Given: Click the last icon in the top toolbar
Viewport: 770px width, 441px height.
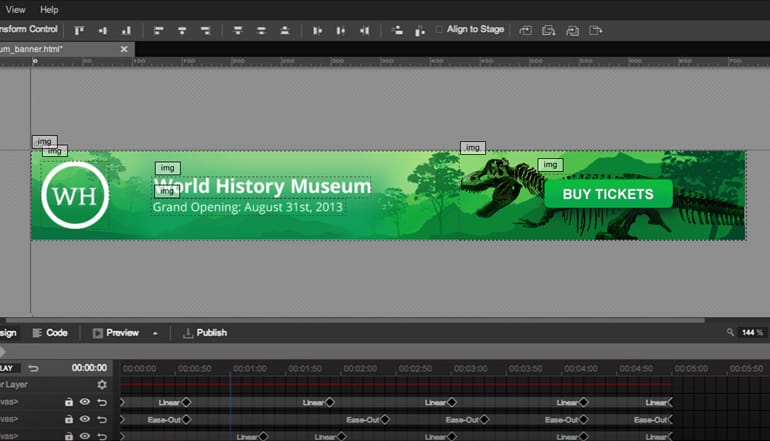Looking at the screenshot, I should 596,30.
